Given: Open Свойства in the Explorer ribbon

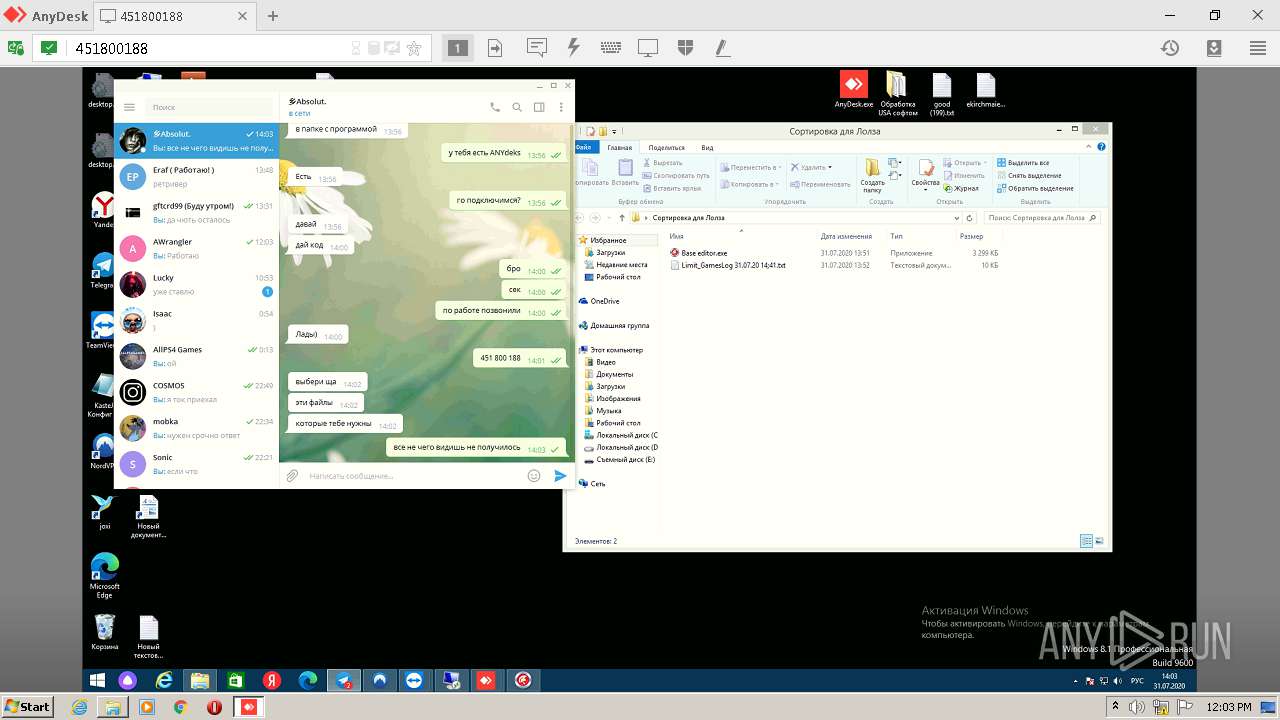Looking at the screenshot, I should [x=925, y=174].
